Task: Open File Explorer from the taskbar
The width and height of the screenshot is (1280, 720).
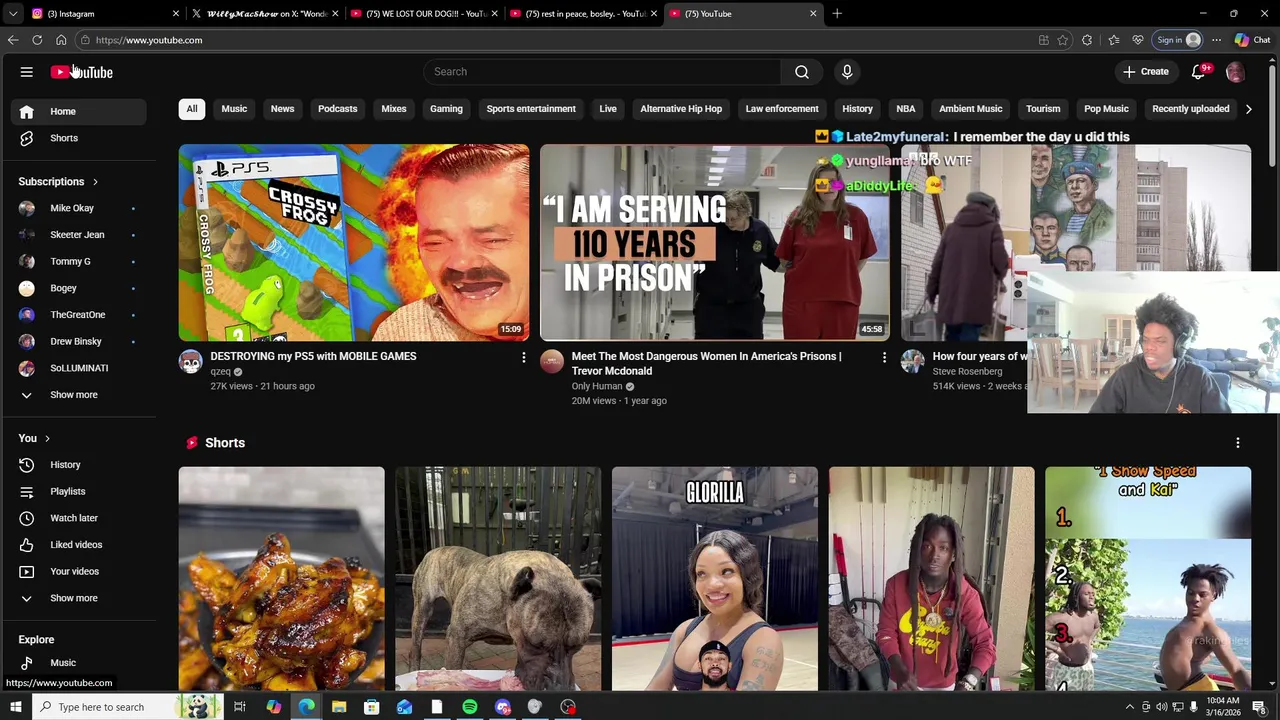Action: (339, 707)
